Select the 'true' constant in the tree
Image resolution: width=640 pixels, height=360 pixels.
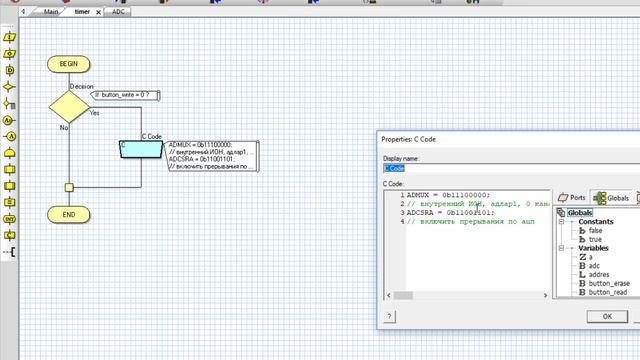tap(595, 240)
